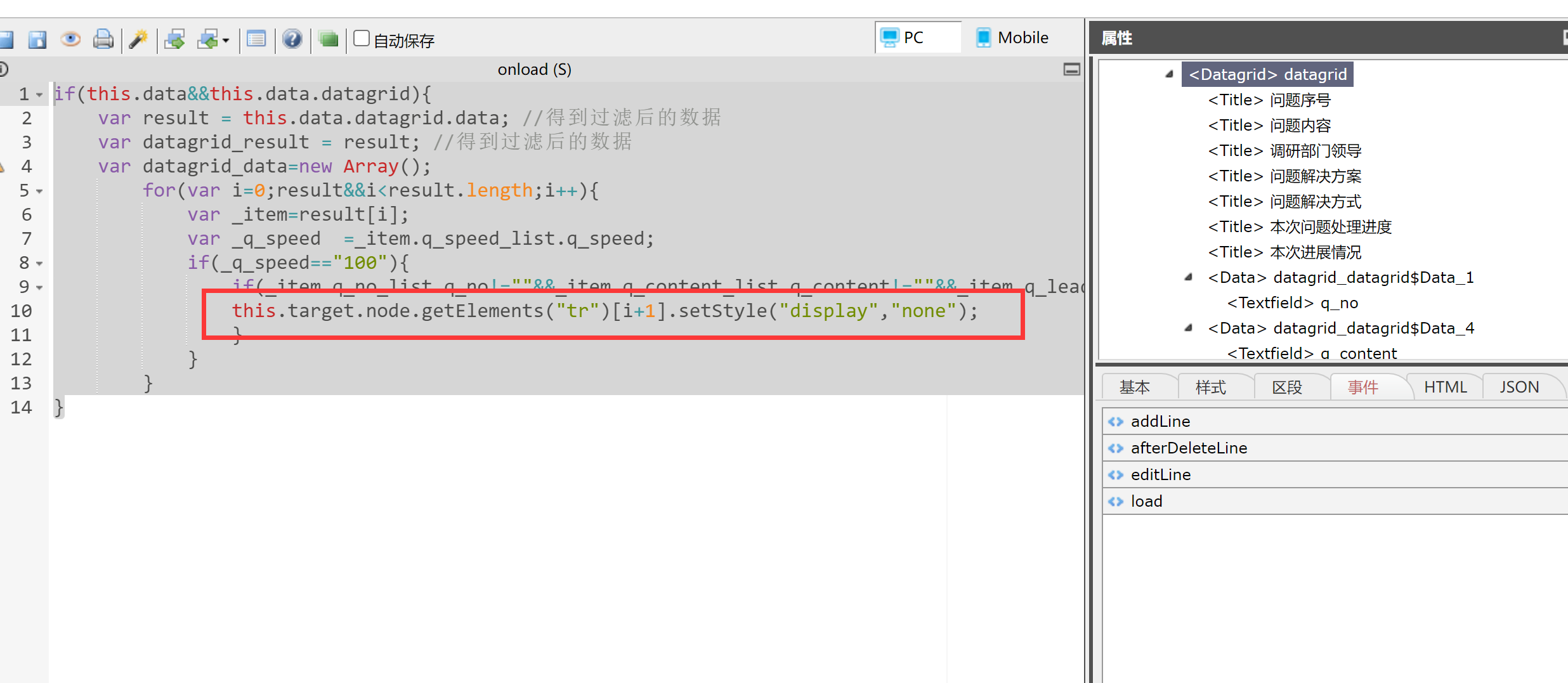Click the magic wand icon in the toolbar
The image size is (1568, 683).
[x=138, y=39]
